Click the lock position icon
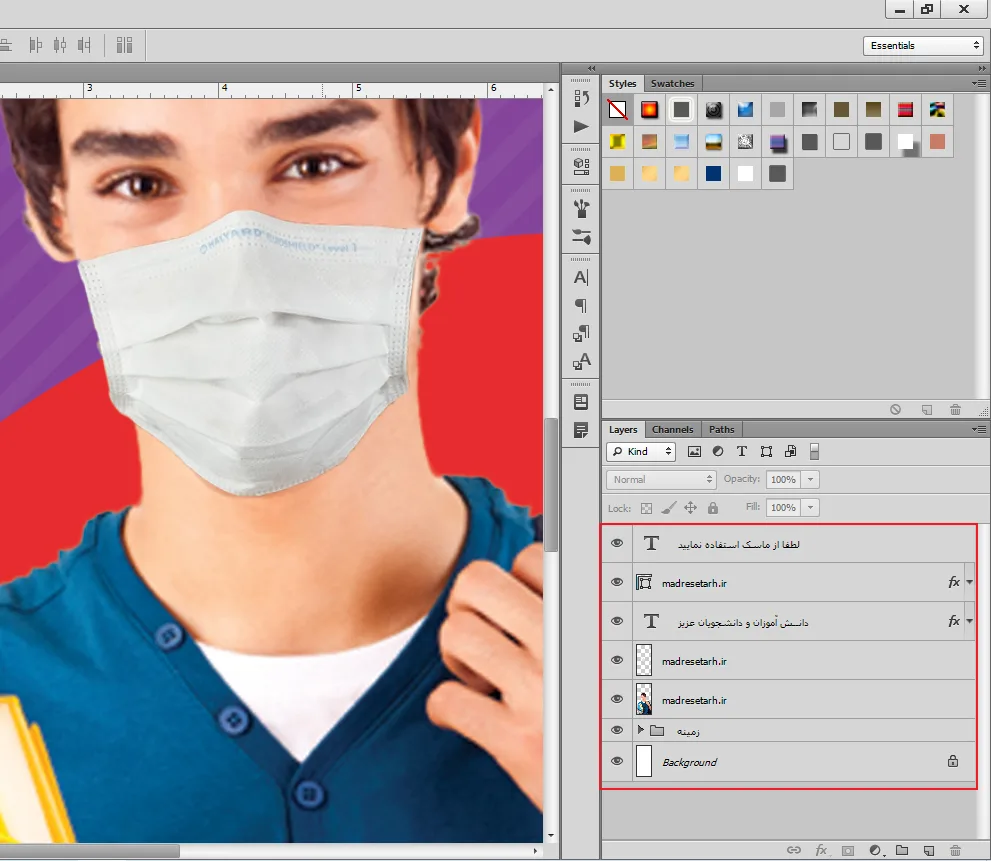This screenshot has height=861, width=991. click(691, 508)
